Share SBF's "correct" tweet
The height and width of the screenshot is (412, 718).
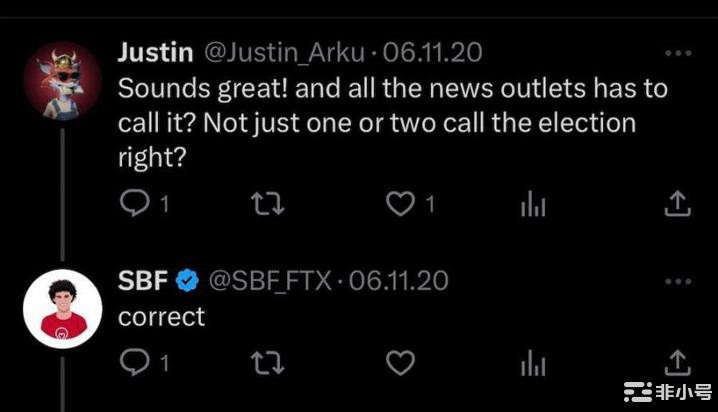tap(678, 364)
